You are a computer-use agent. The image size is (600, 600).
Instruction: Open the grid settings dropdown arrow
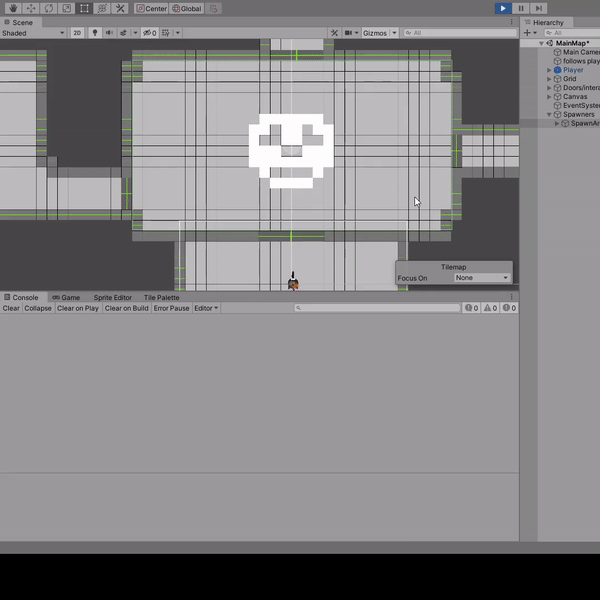pyautogui.click(x=178, y=33)
